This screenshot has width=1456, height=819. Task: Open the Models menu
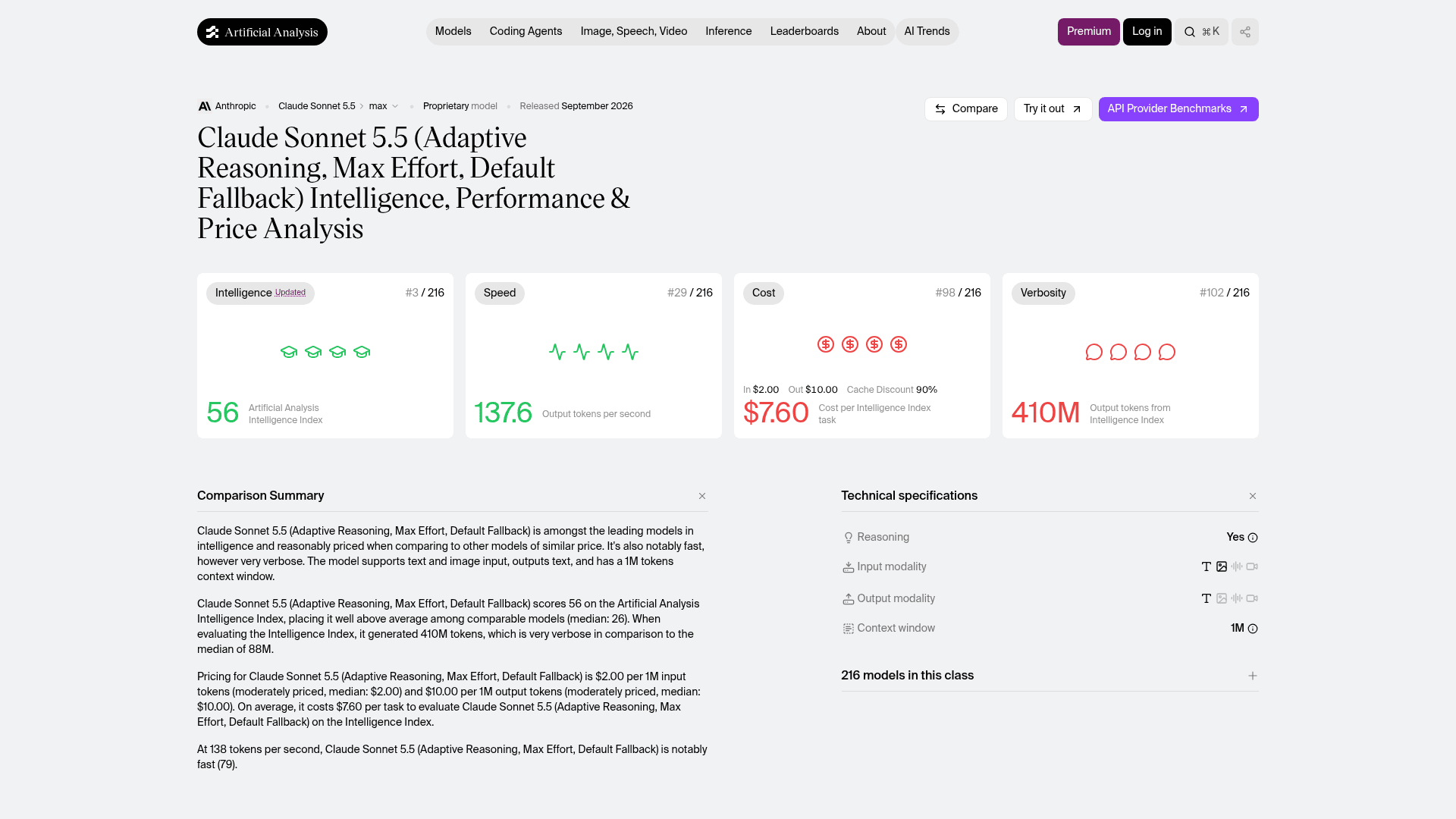click(453, 32)
